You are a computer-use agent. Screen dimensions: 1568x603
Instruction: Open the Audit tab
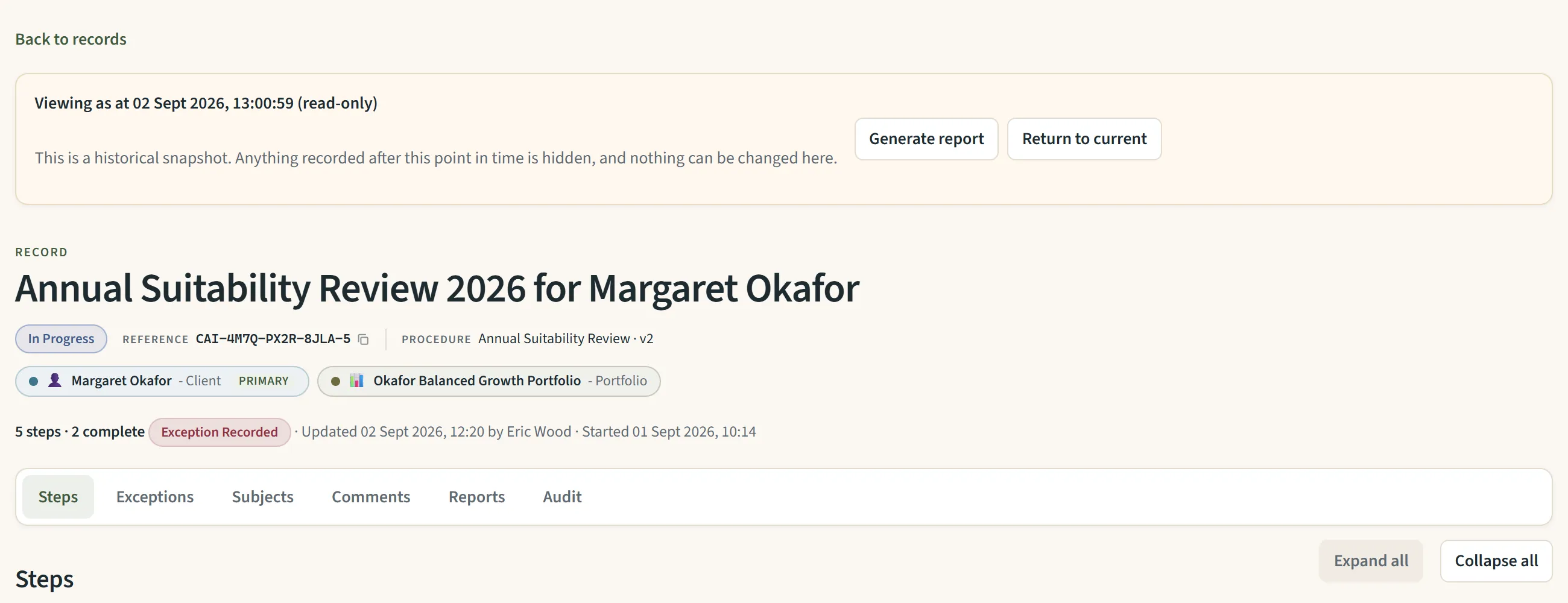[x=562, y=496]
